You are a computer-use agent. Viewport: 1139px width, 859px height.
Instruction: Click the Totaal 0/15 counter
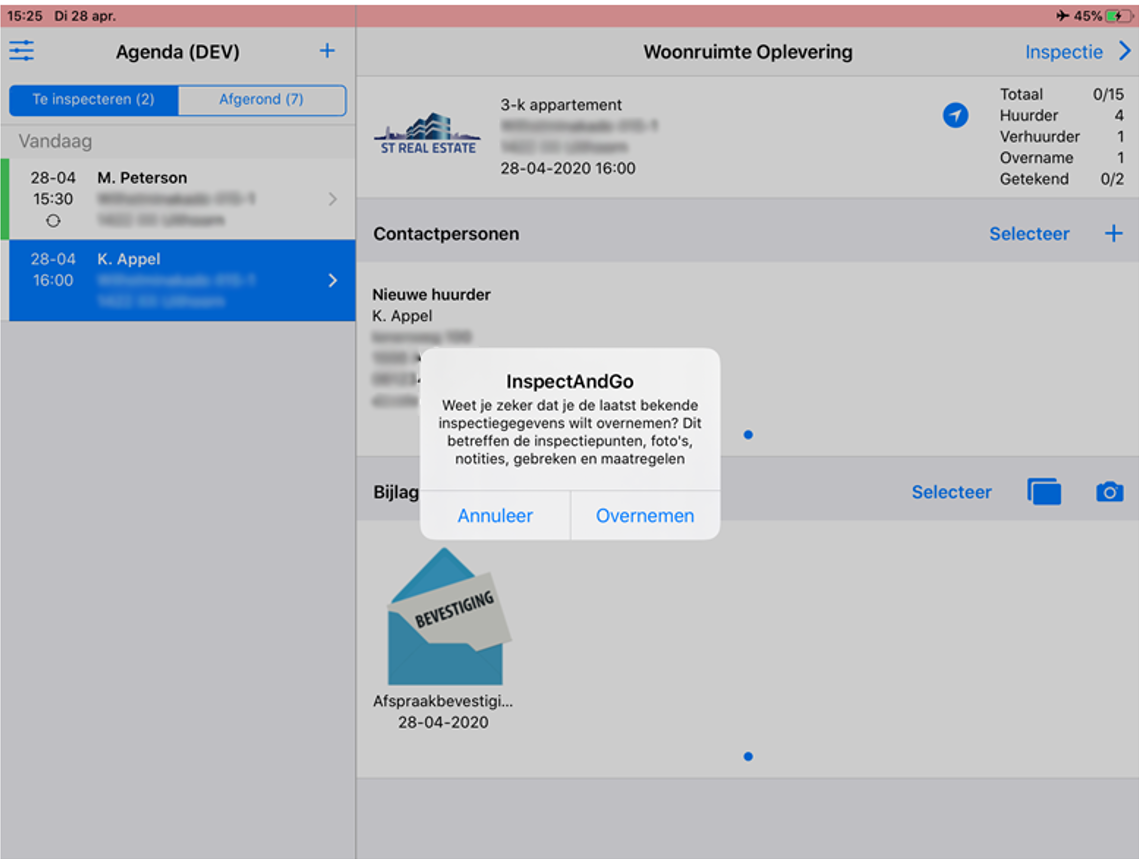(1061, 94)
